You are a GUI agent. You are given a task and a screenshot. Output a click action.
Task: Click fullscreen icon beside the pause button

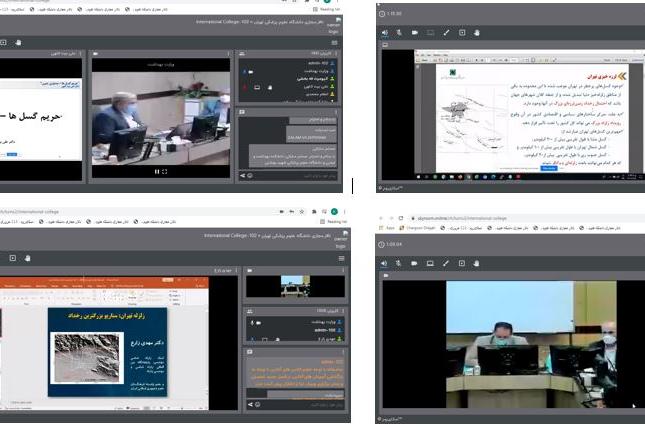(165, 171)
